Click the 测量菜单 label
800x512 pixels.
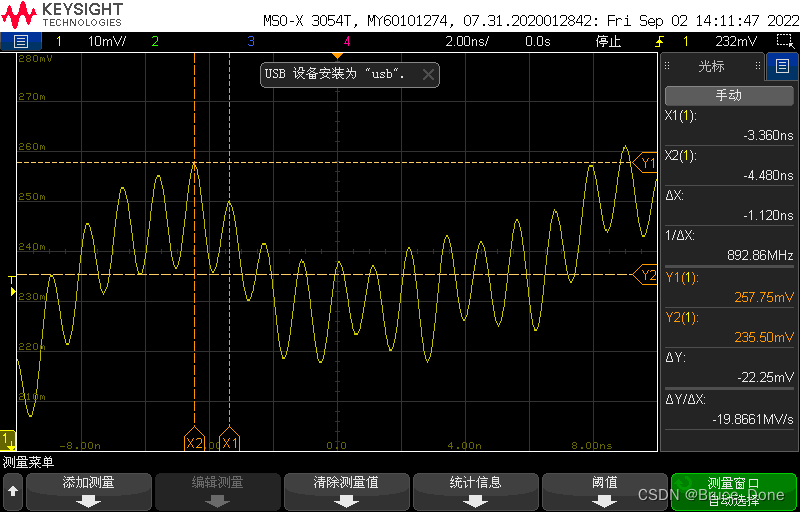coord(28,463)
